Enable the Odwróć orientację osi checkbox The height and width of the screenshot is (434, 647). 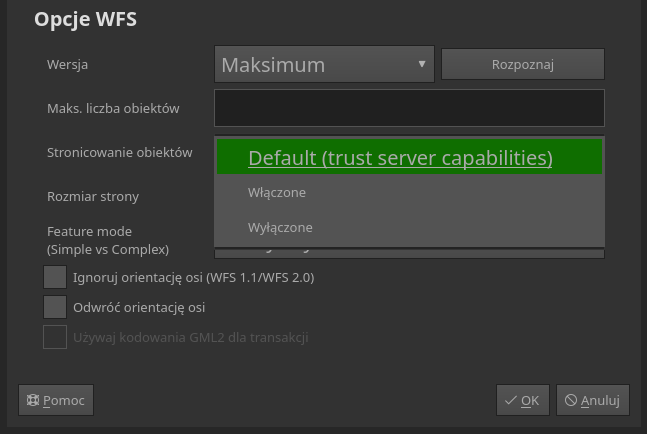pos(55,307)
